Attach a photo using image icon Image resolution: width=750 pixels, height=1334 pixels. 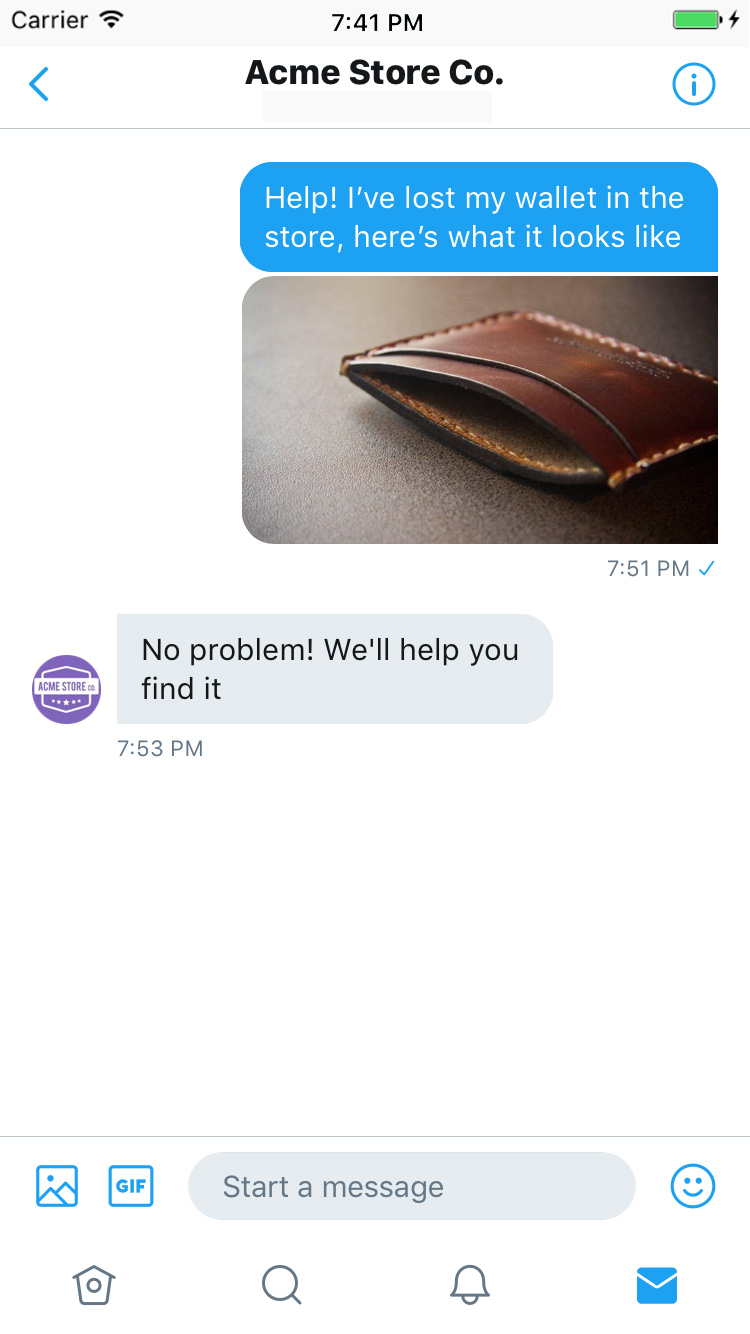tap(57, 1186)
